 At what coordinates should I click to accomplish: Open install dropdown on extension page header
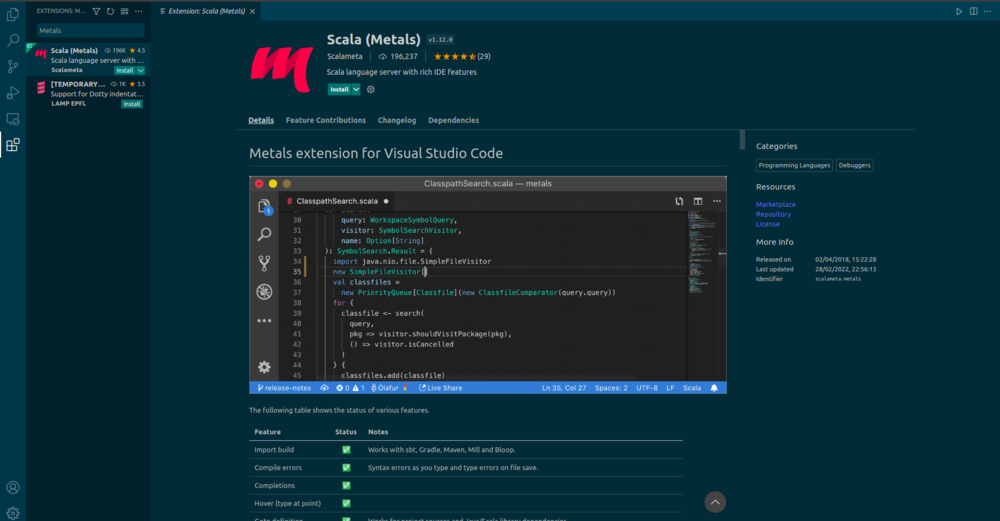pos(356,90)
